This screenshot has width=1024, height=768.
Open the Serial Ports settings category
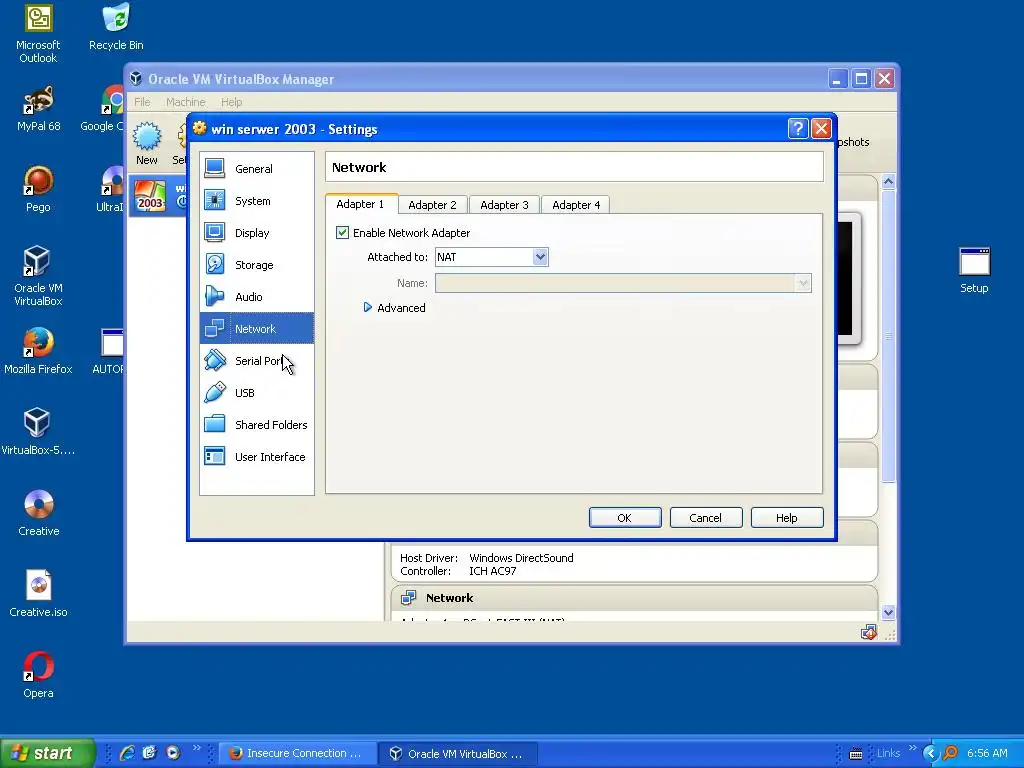[x=257, y=360]
